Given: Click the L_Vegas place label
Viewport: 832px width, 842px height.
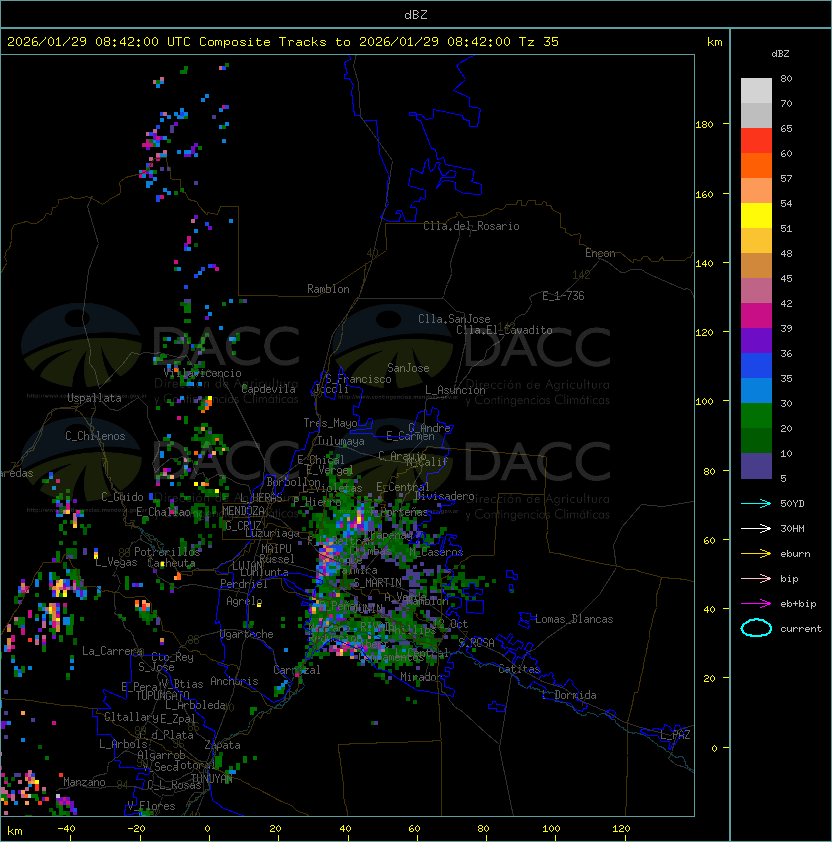Looking at the screenshot, I should [116, 563].
